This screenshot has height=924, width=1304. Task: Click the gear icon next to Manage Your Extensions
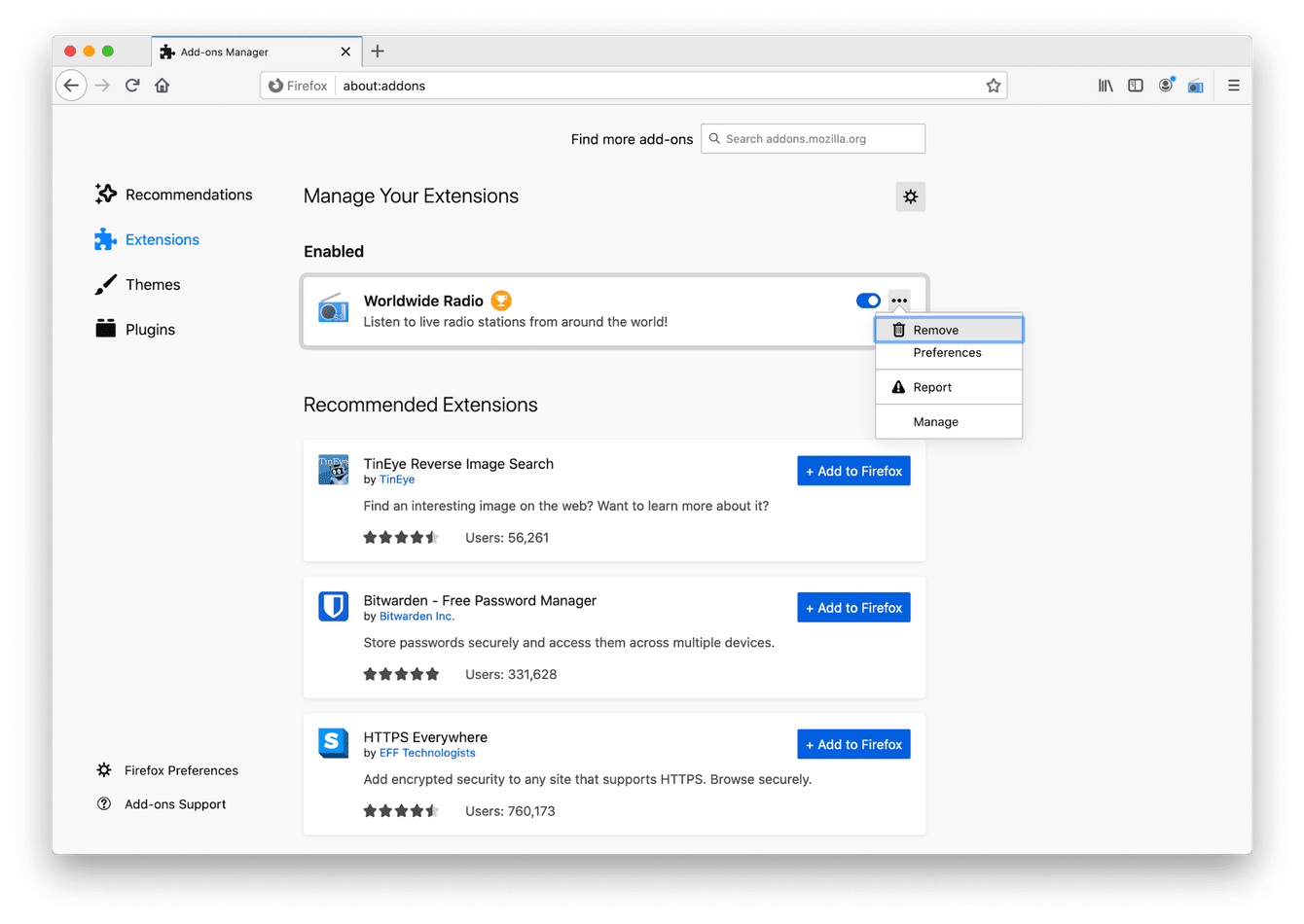coord(910,196)
